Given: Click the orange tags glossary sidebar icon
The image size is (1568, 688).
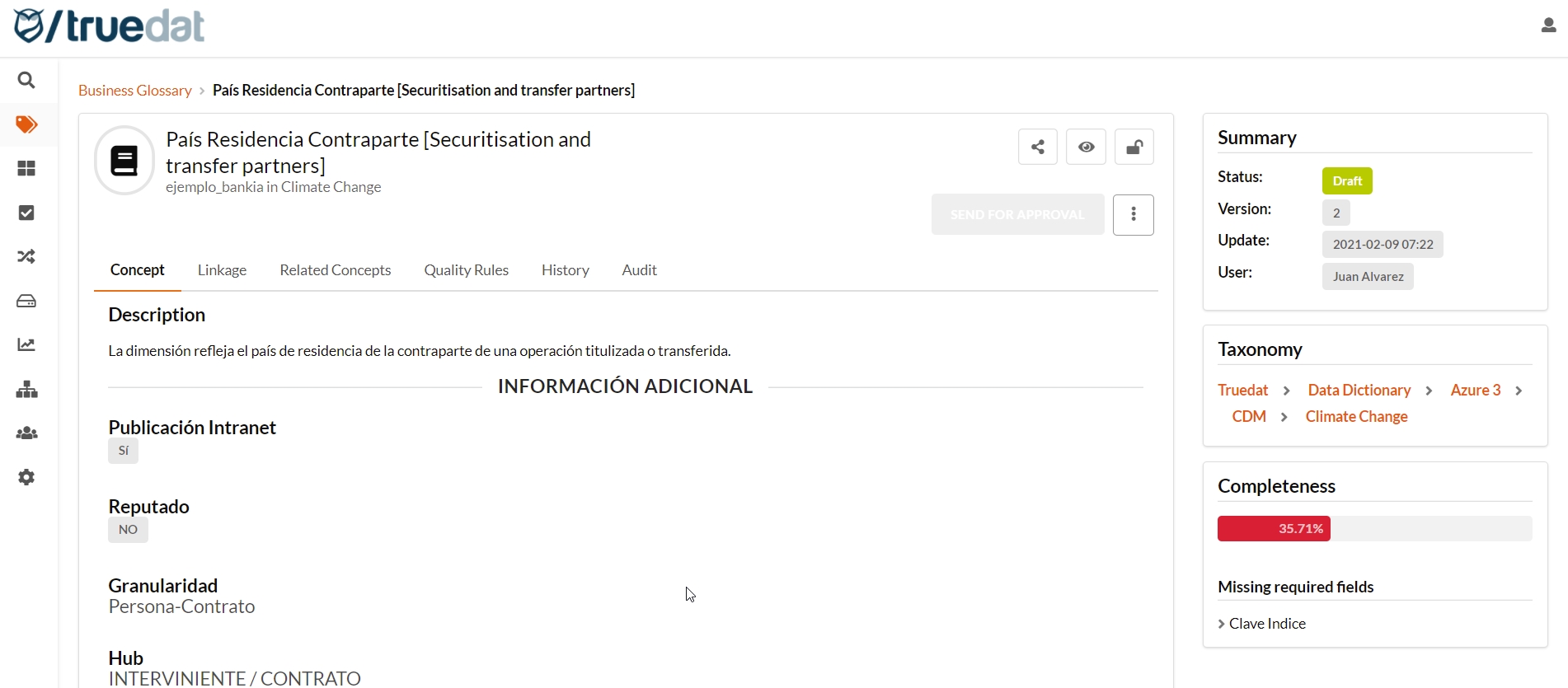Looking at the screenshot, I should pos(26,124).
